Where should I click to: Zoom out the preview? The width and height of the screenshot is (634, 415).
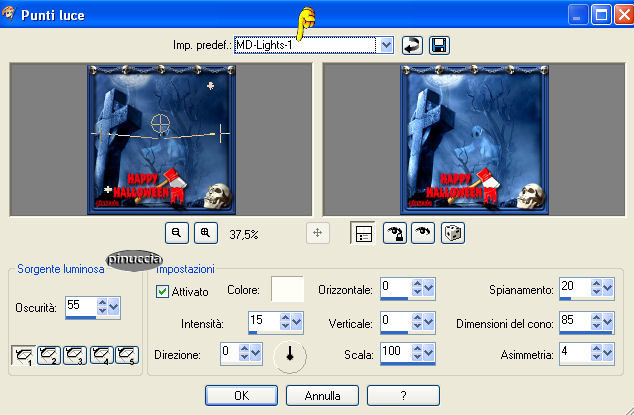pos(177,233)
